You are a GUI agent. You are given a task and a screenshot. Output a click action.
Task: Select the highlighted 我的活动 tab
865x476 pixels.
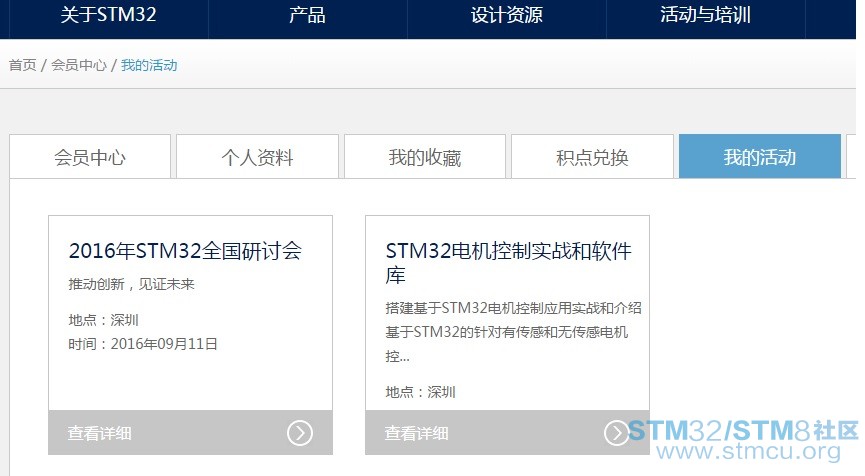tap(760, 157)
